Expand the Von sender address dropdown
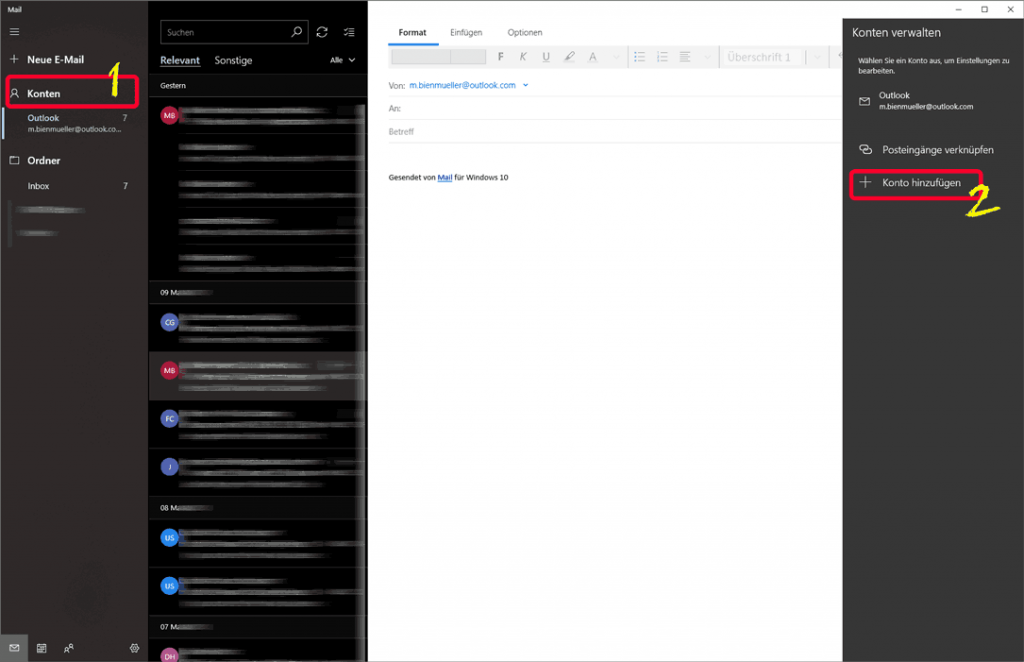Screen dimensions: 1024x662 coord(525,85)
